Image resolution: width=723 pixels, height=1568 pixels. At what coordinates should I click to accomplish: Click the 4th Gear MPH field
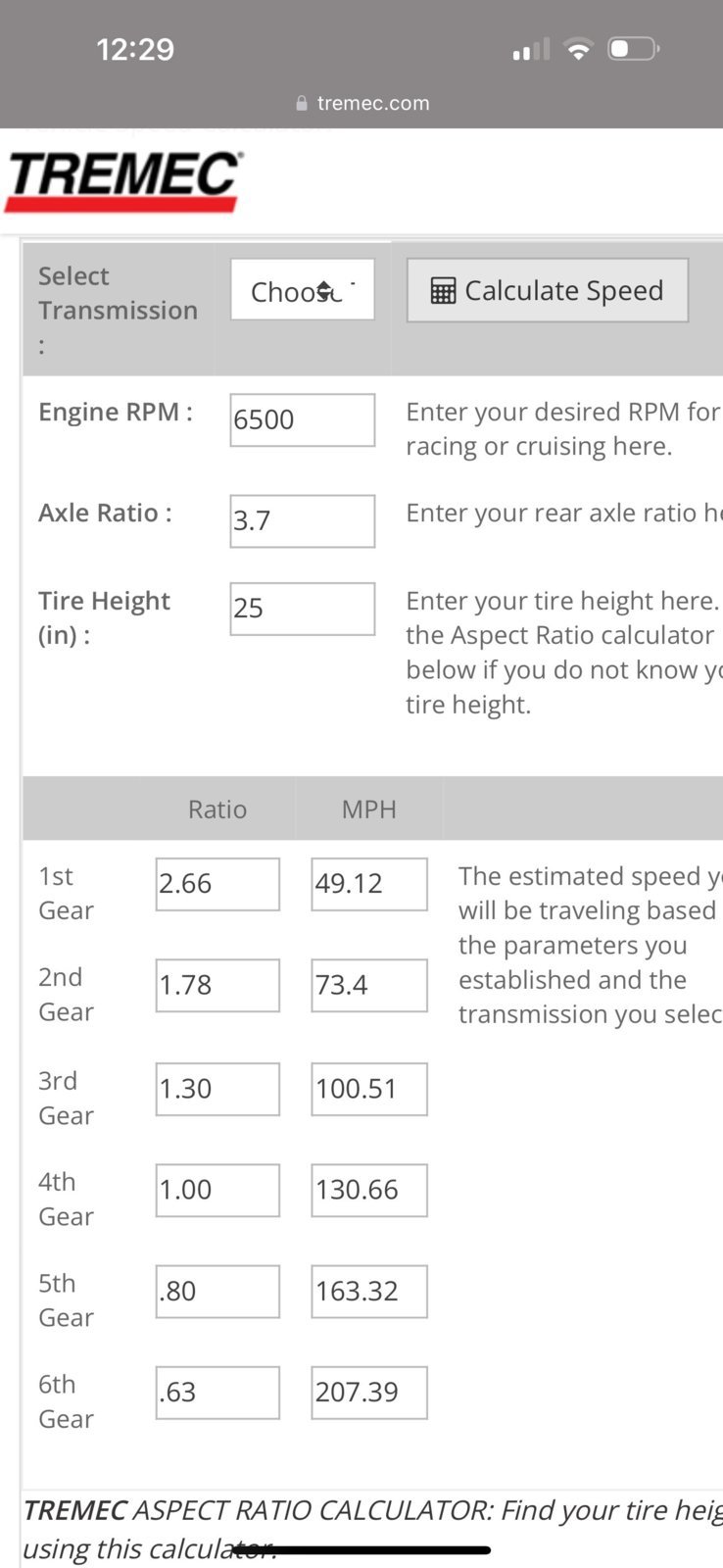tap(369, 1190)
